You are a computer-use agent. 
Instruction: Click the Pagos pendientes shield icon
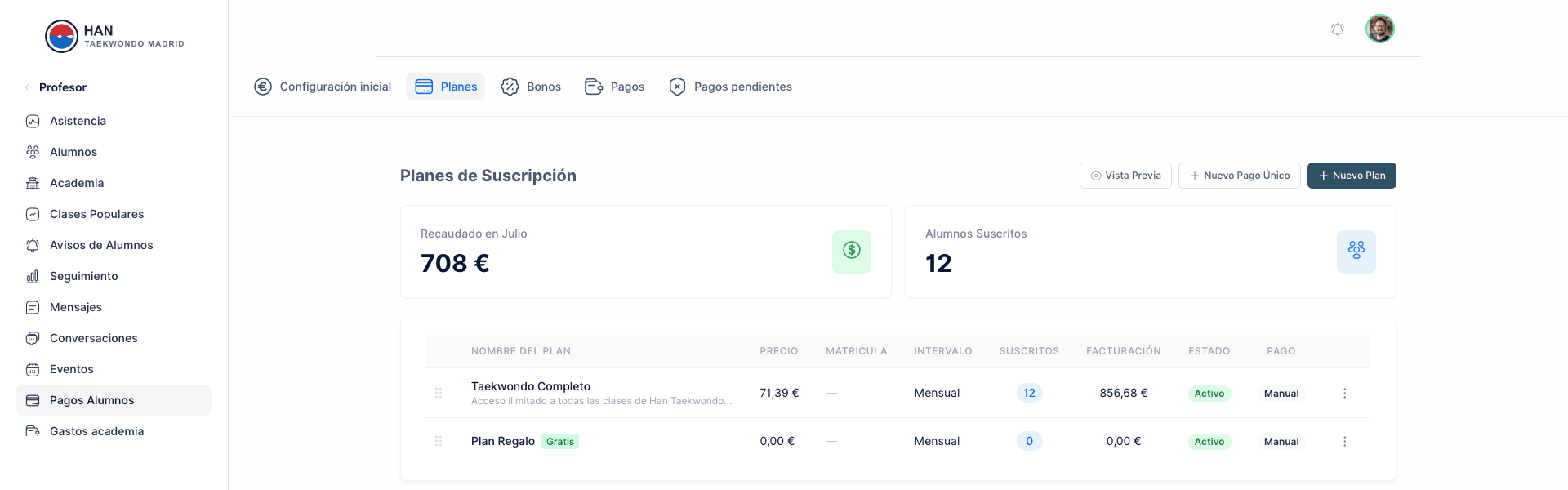click(677, 87)
